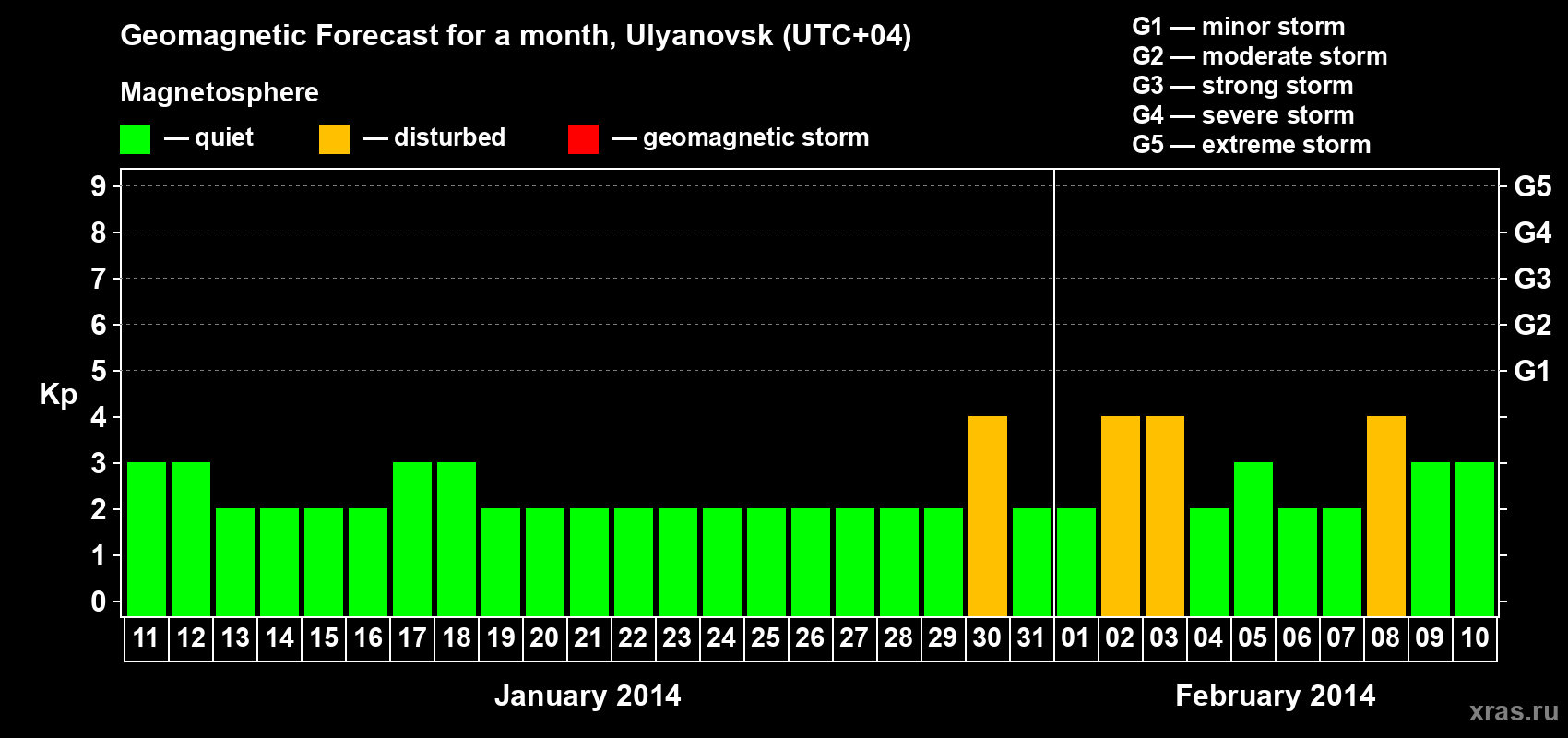
Task: Click date label '30' on the axis
Action: (987, 637)
